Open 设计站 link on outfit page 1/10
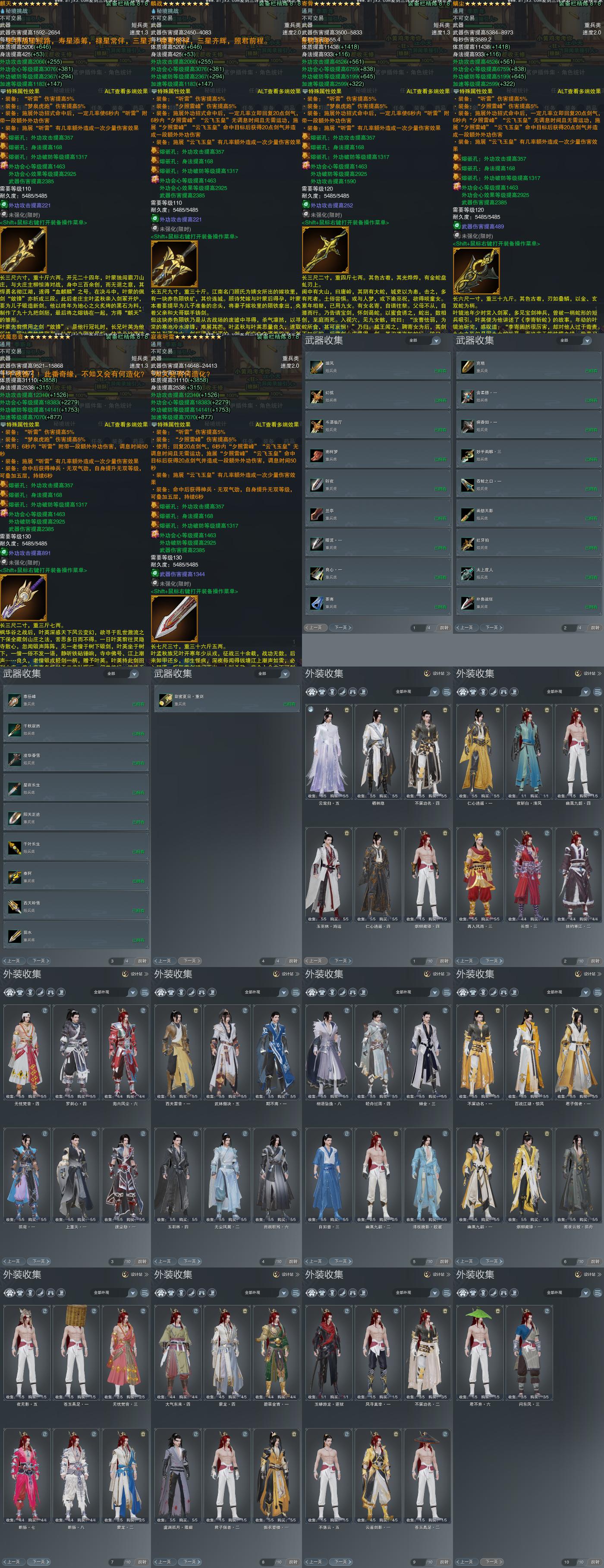Viewport: 604px width, 1568px height. 437,674
